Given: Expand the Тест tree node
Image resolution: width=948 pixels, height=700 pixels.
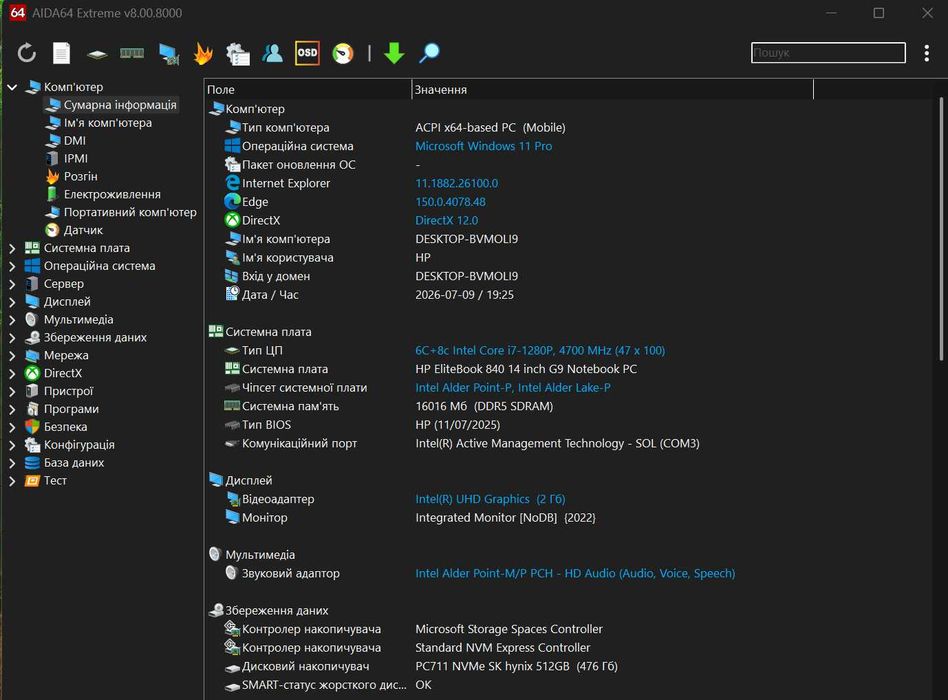Looking at the screenshot, I should 12,481.
